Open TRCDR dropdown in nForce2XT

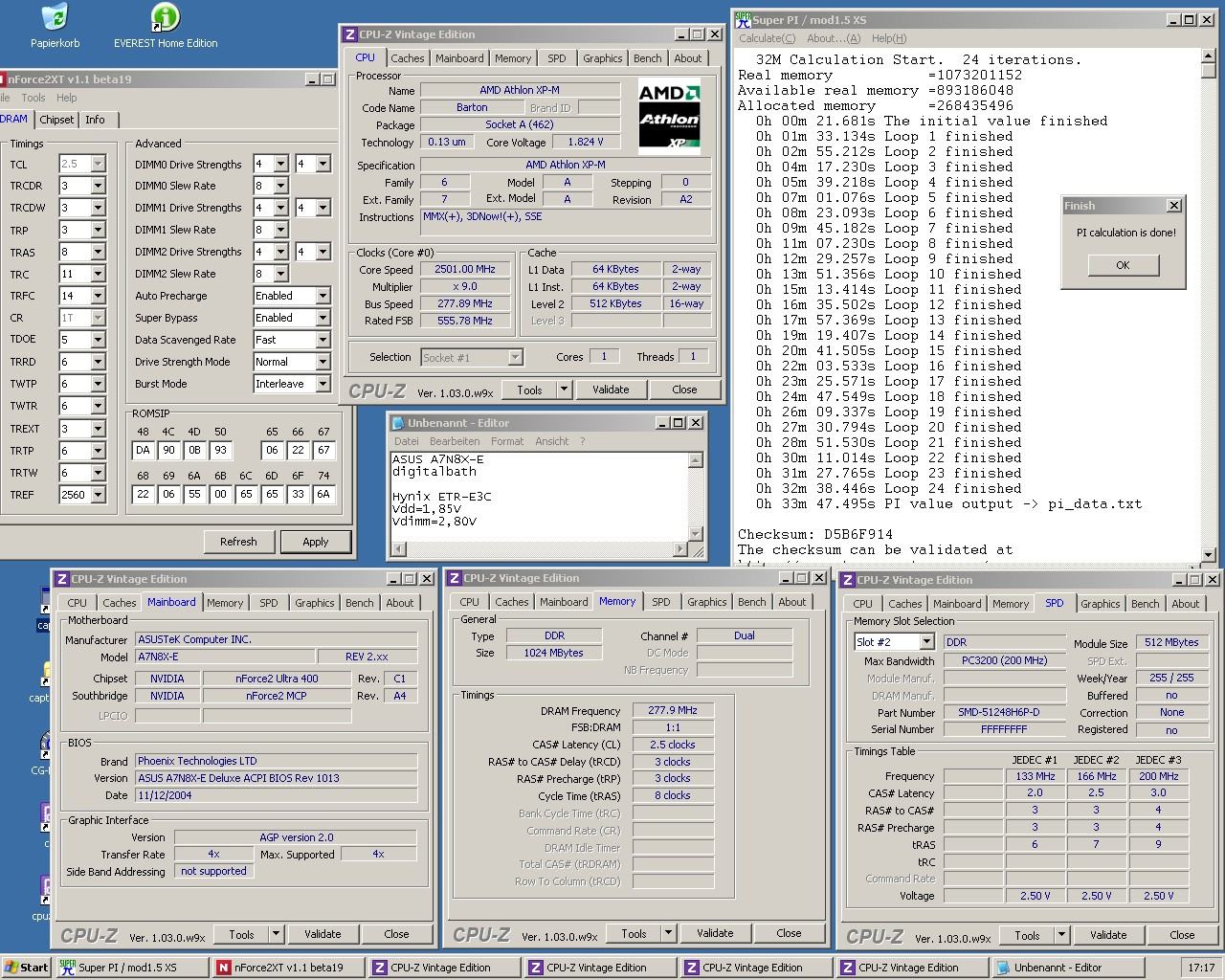tap(98, 186)
